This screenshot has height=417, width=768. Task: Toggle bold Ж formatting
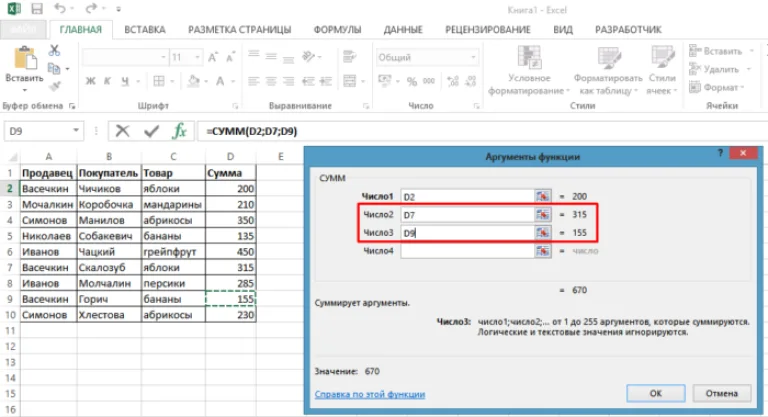click(x=91, y=81)
